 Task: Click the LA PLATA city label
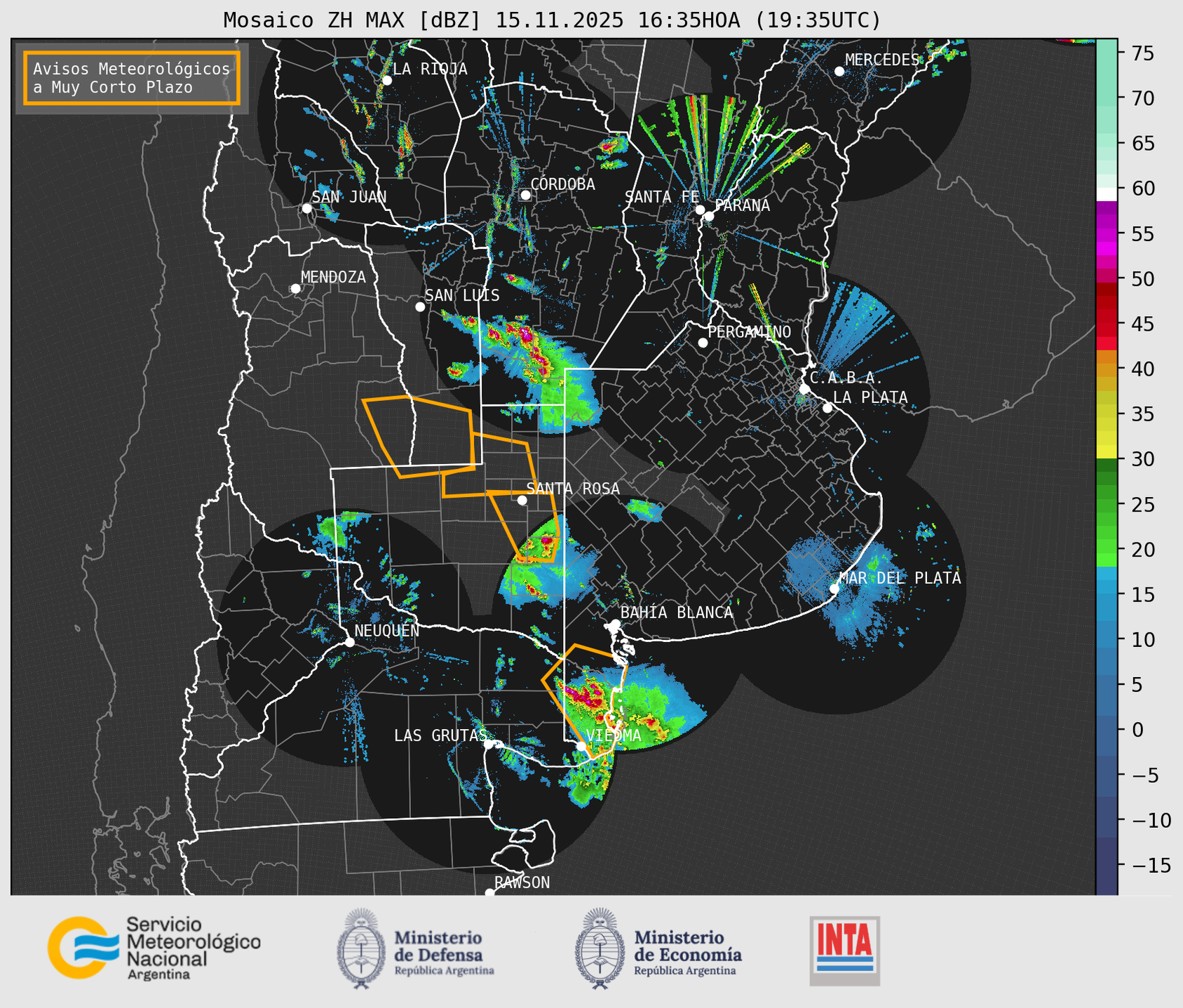pyautogui.click(x=870, y=397)
